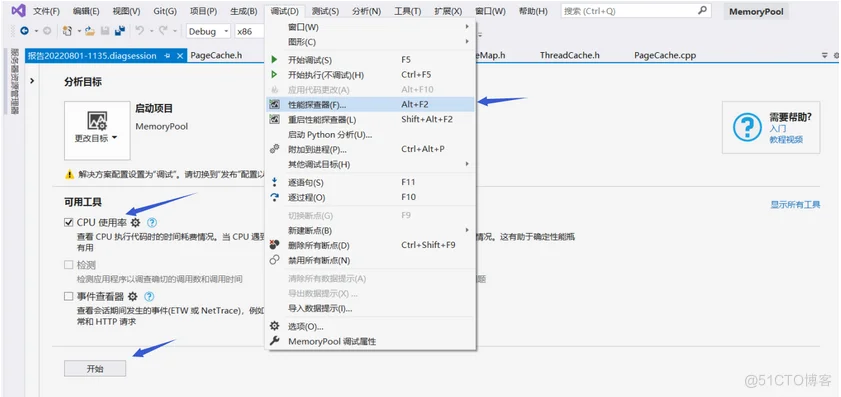Open CPU usage help question icon
Image resolution: width=841 pixels, height=397 pixels.
click(x=152, y=222)
